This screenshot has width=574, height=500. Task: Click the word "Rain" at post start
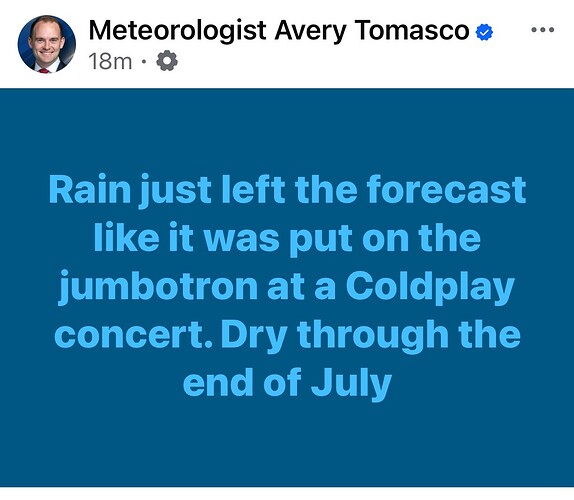pos(90,190)
